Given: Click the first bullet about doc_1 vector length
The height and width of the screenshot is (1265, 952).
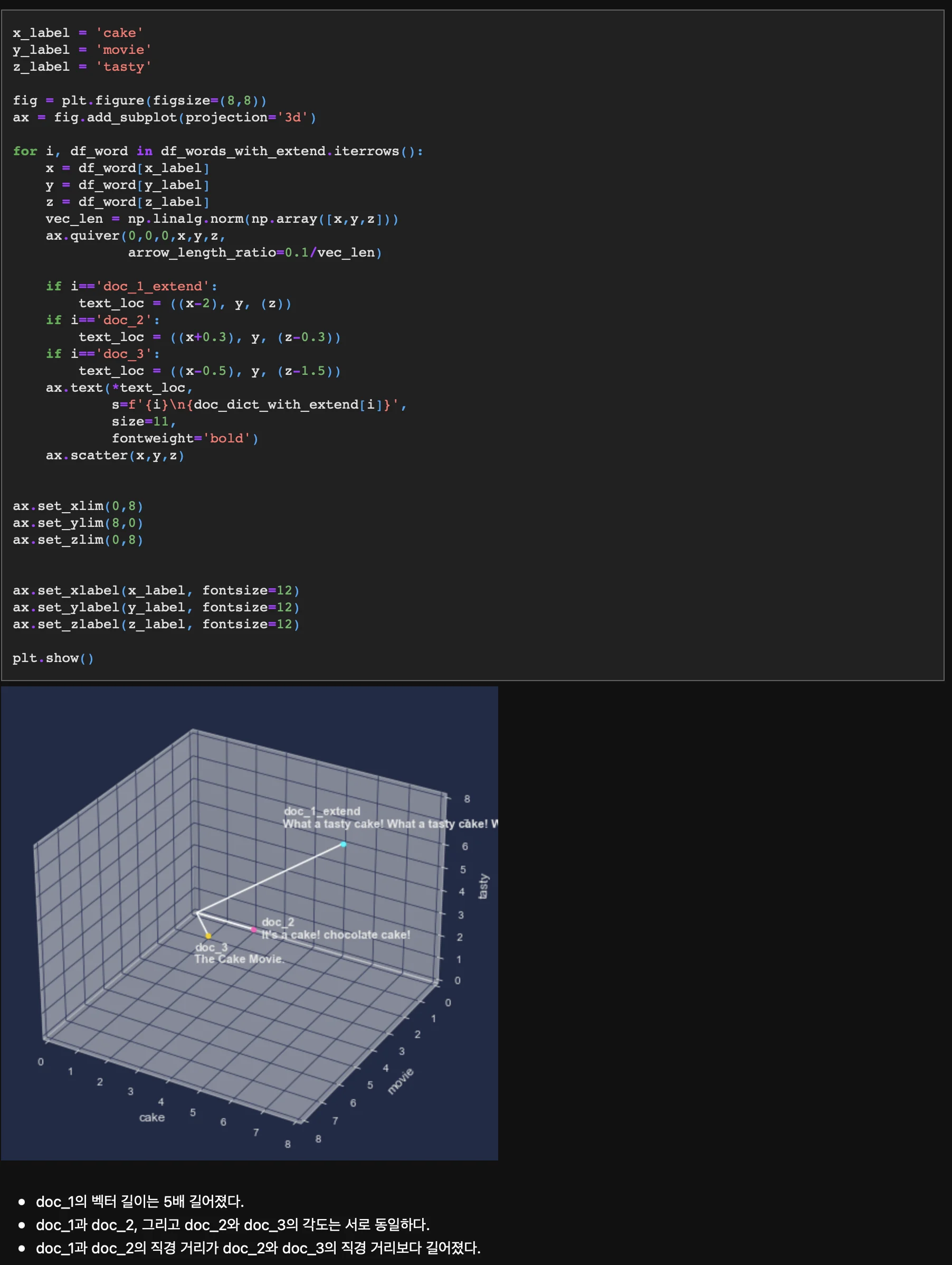Looking at the screenshot, I should pos(140,1202).
